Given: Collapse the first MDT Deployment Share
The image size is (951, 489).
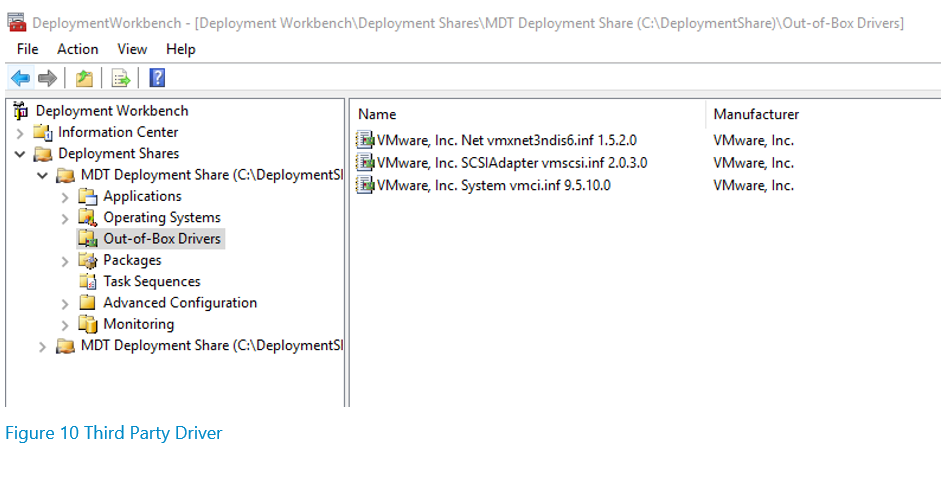Looking at the screenshot, I should point(42,176).
